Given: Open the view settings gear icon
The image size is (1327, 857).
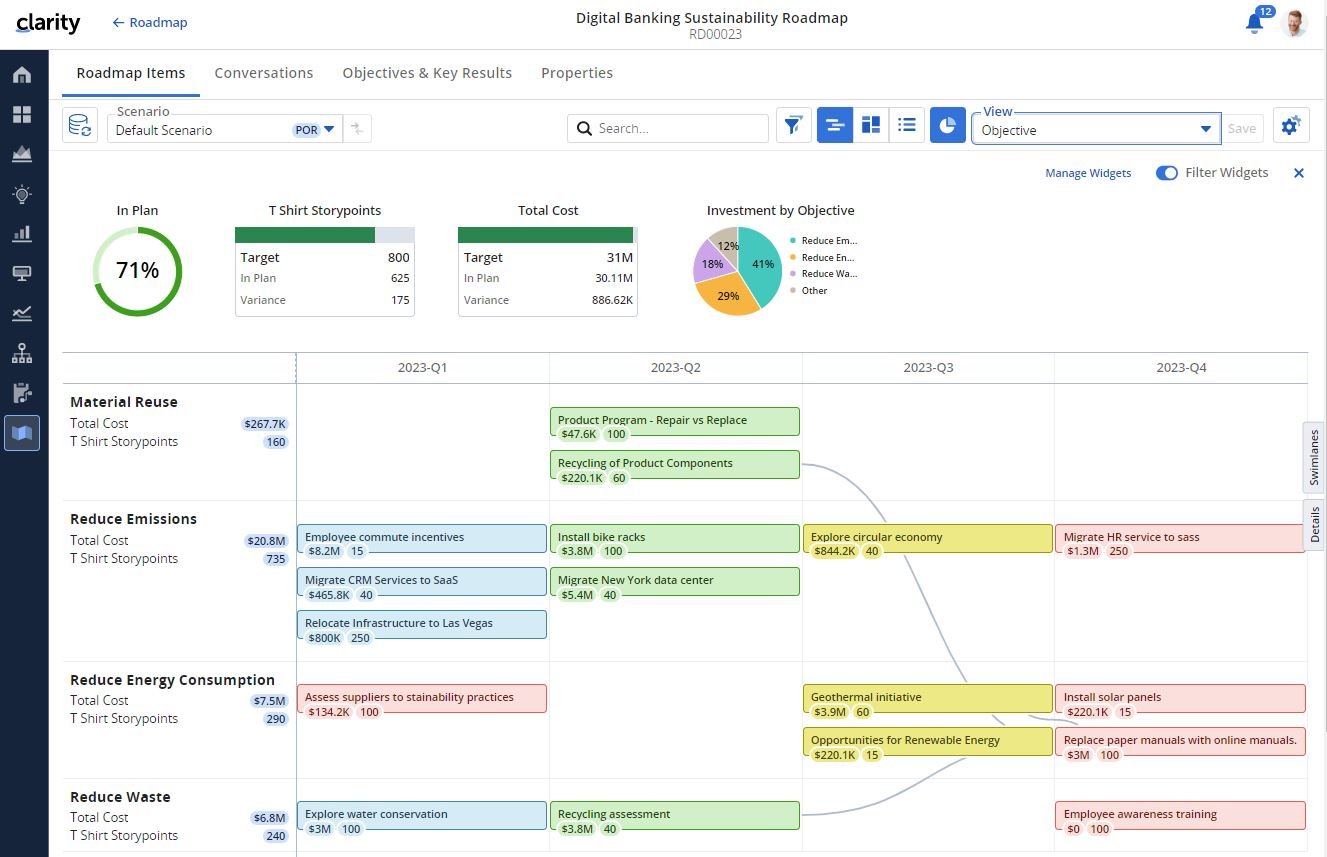Looking at the screenshot, I should point(1290,126).
